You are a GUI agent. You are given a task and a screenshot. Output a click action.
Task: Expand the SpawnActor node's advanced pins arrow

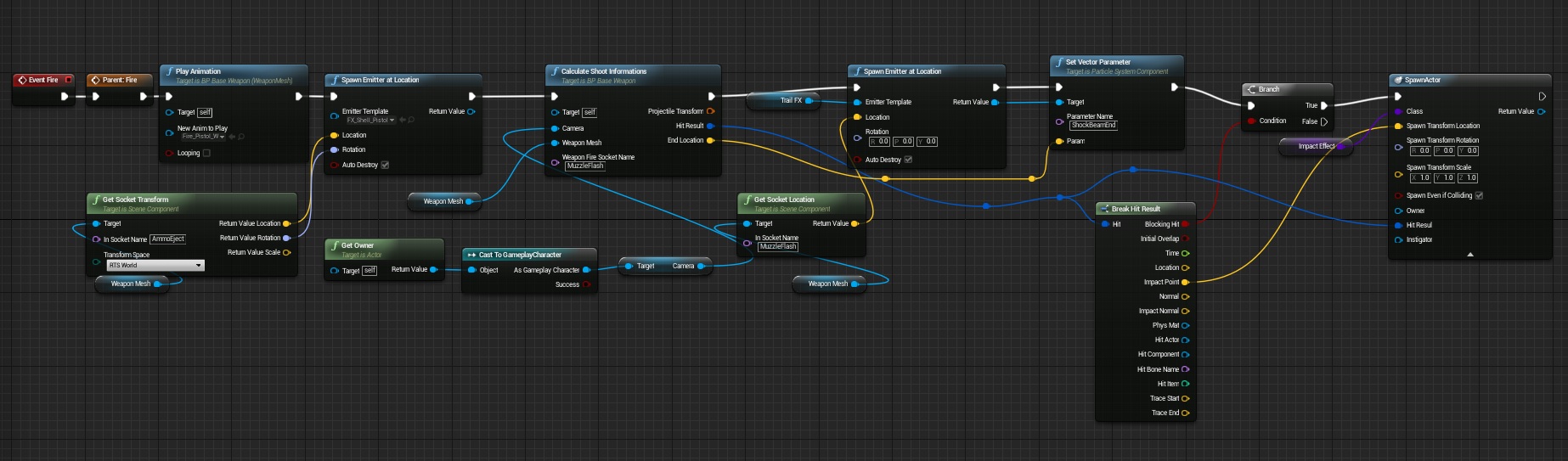coord(1470,254)
